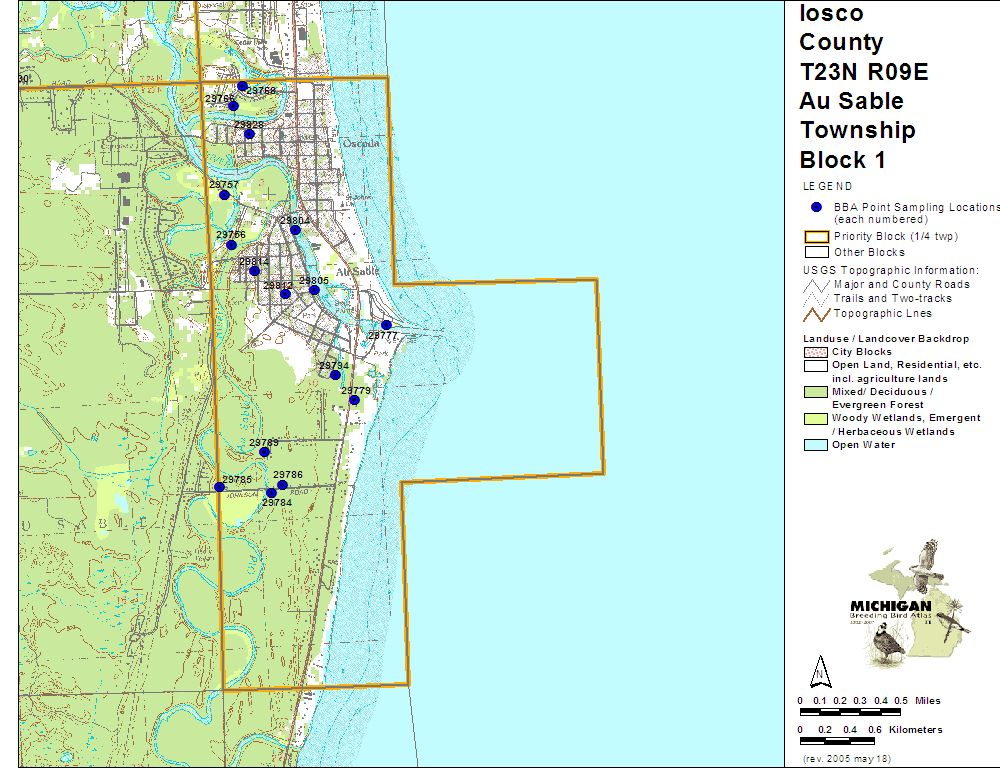Select the blue dot labeled 29794

point(335,375)
